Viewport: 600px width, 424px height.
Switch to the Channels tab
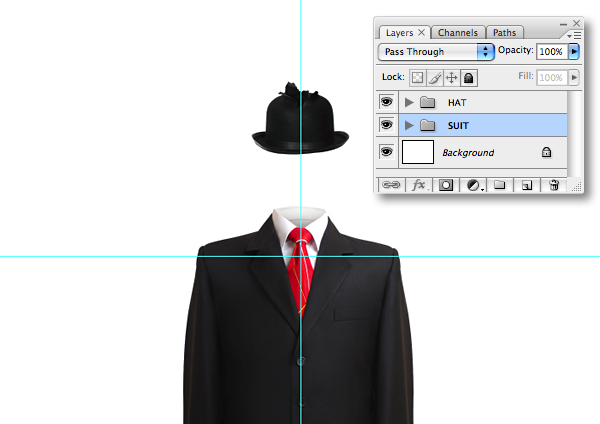click(458, 33)
